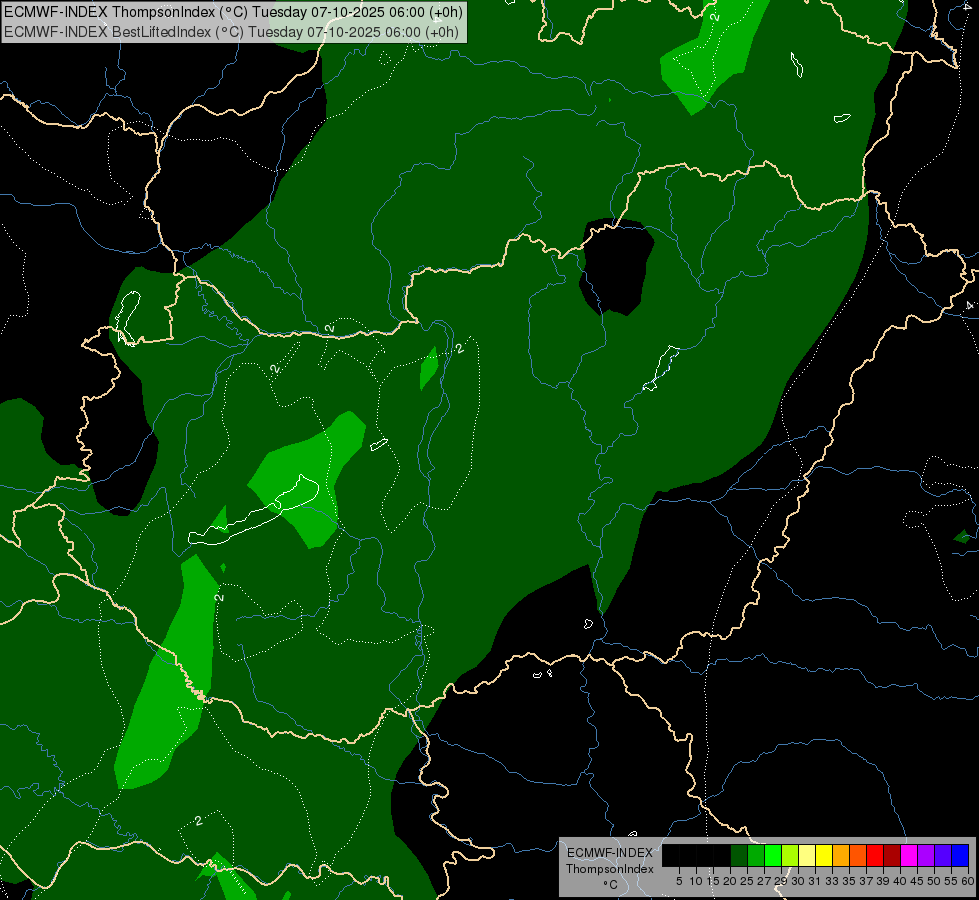979x900 pixels.
Task: Select the orange-red 35–37 legend swatch
Action: (858, 855)
